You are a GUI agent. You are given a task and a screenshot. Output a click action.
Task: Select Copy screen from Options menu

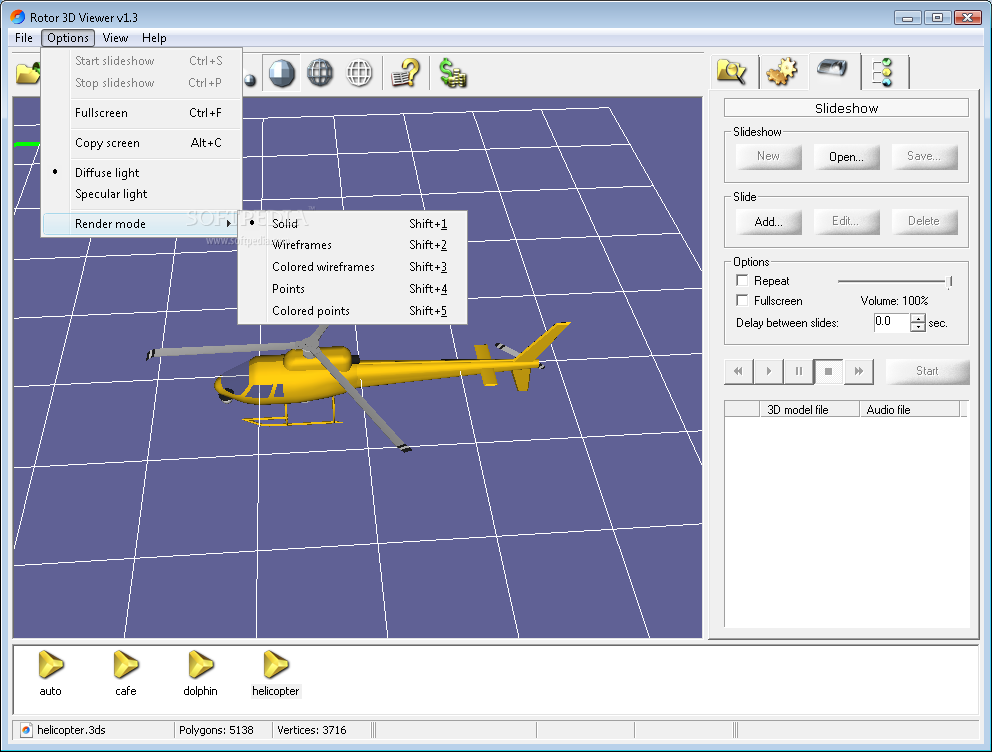(x=142, y=143)
